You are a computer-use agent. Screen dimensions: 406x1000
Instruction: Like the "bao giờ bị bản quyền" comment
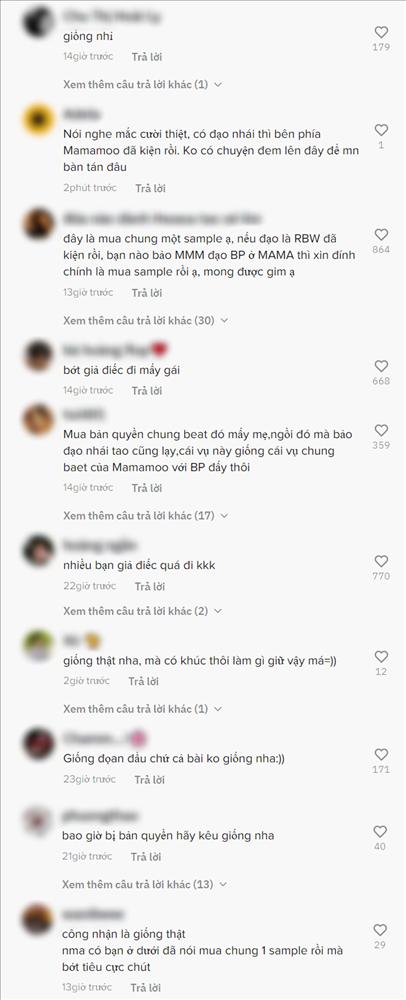(381, 832)
